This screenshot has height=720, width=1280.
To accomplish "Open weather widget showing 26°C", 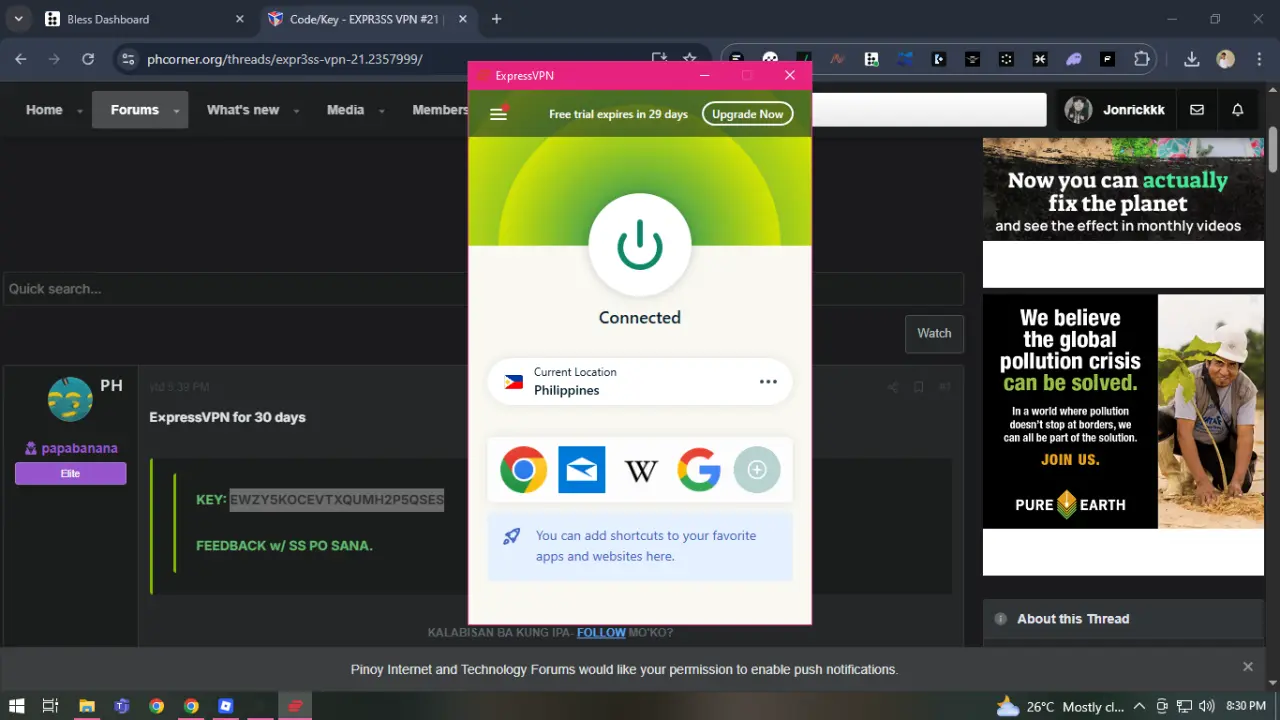I will [1060, 706].
